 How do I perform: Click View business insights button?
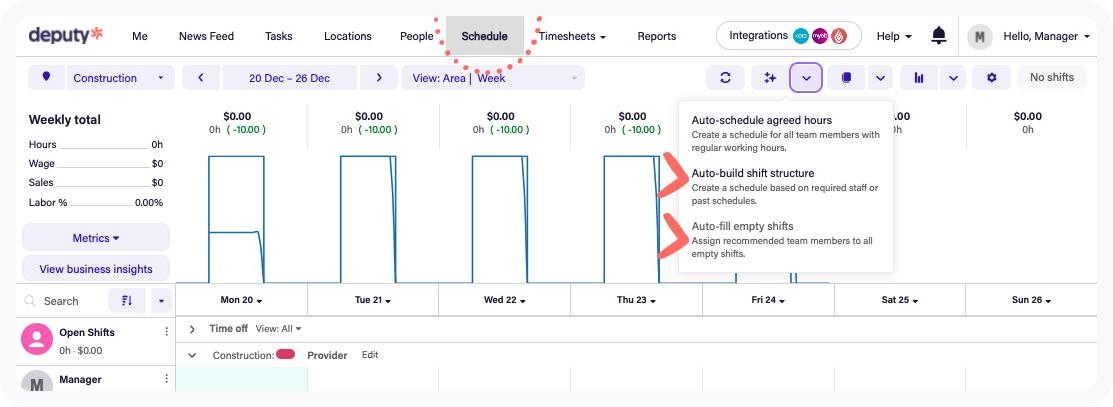96,269
